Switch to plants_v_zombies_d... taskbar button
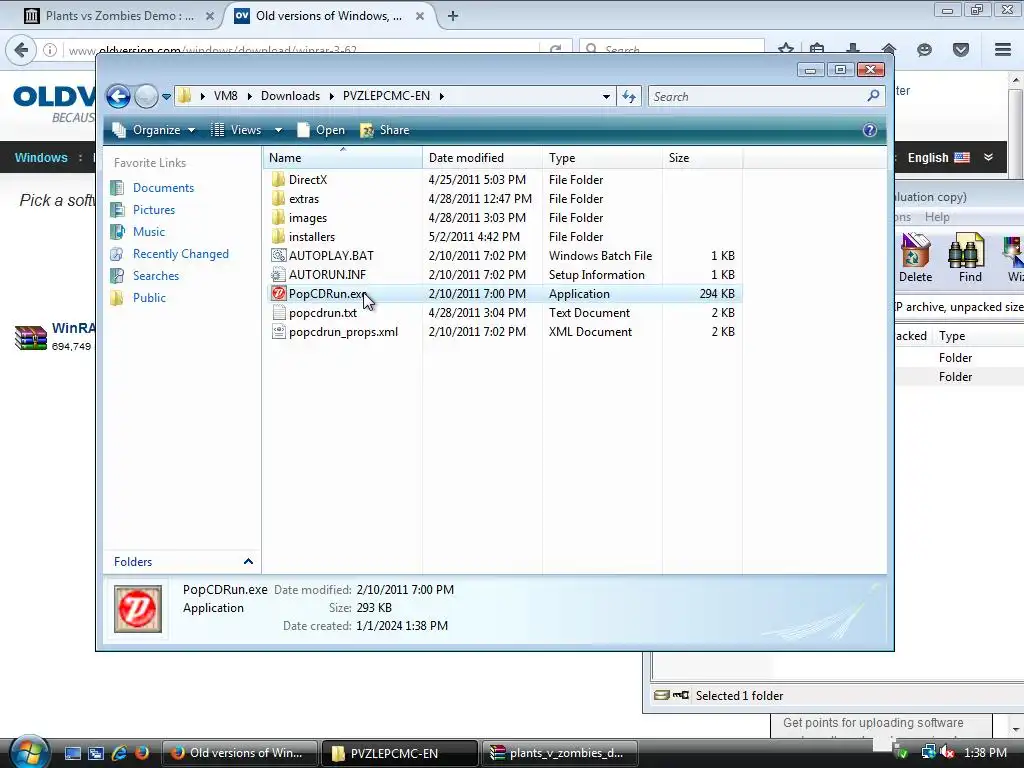This screenshot has height=768, width=1024. pos(559,753)
